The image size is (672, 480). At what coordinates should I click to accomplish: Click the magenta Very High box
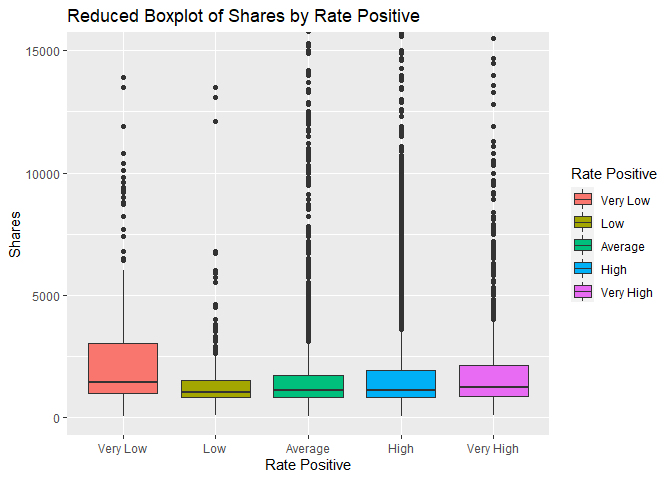coord(493,381)
